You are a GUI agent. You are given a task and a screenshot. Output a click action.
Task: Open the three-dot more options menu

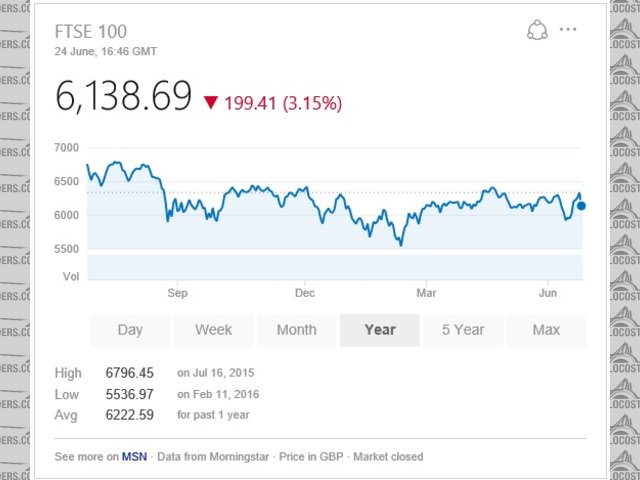click(x=569, y=30)
